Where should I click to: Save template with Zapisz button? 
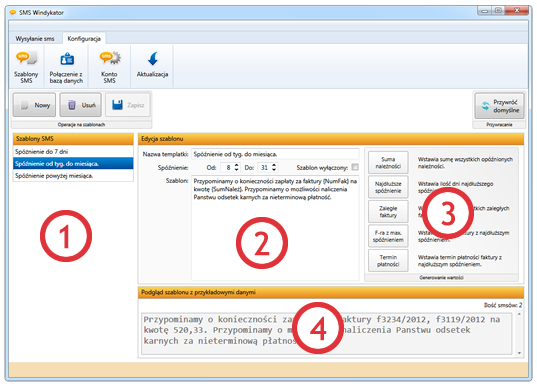pos(127,105)
